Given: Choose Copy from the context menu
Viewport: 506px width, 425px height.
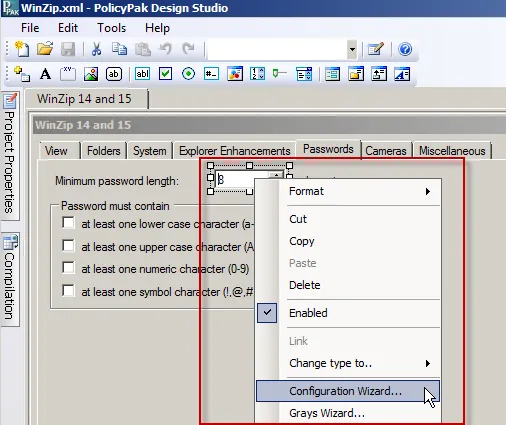Looking at the screenshot, I should tap(348, 241).
